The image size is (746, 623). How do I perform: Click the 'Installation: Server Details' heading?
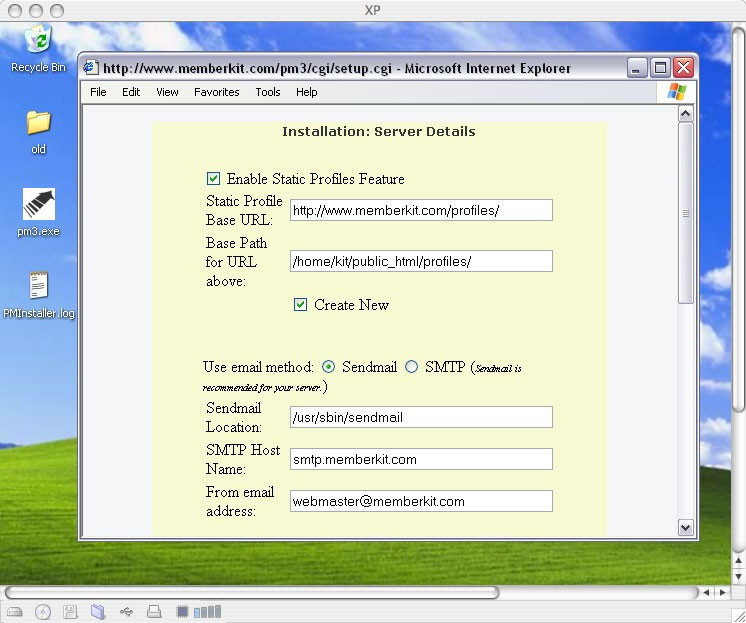tap(379, 131)
